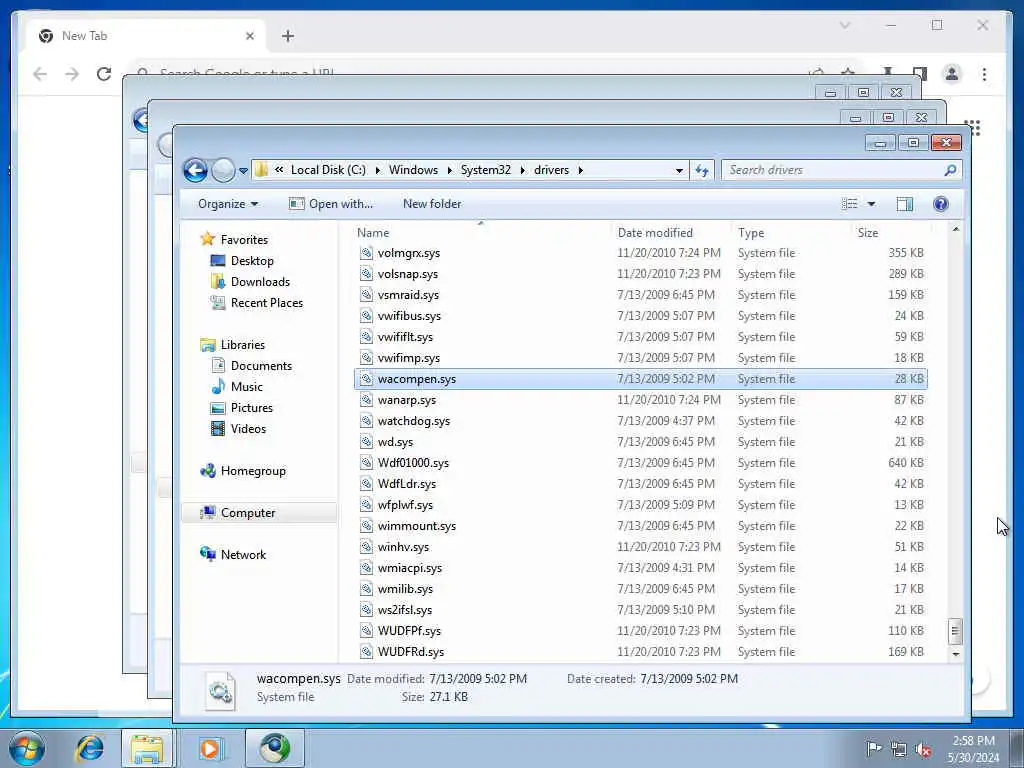The width and height of the screenshot is (1024, 768).
Task: Open the Videos library
Action: tap(248, 428)
